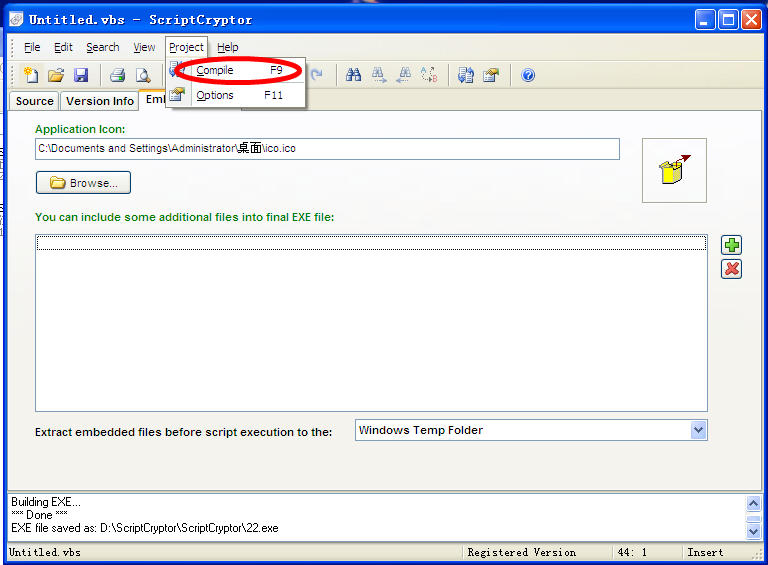Switch to the Version Info tab

coord(100,101)
